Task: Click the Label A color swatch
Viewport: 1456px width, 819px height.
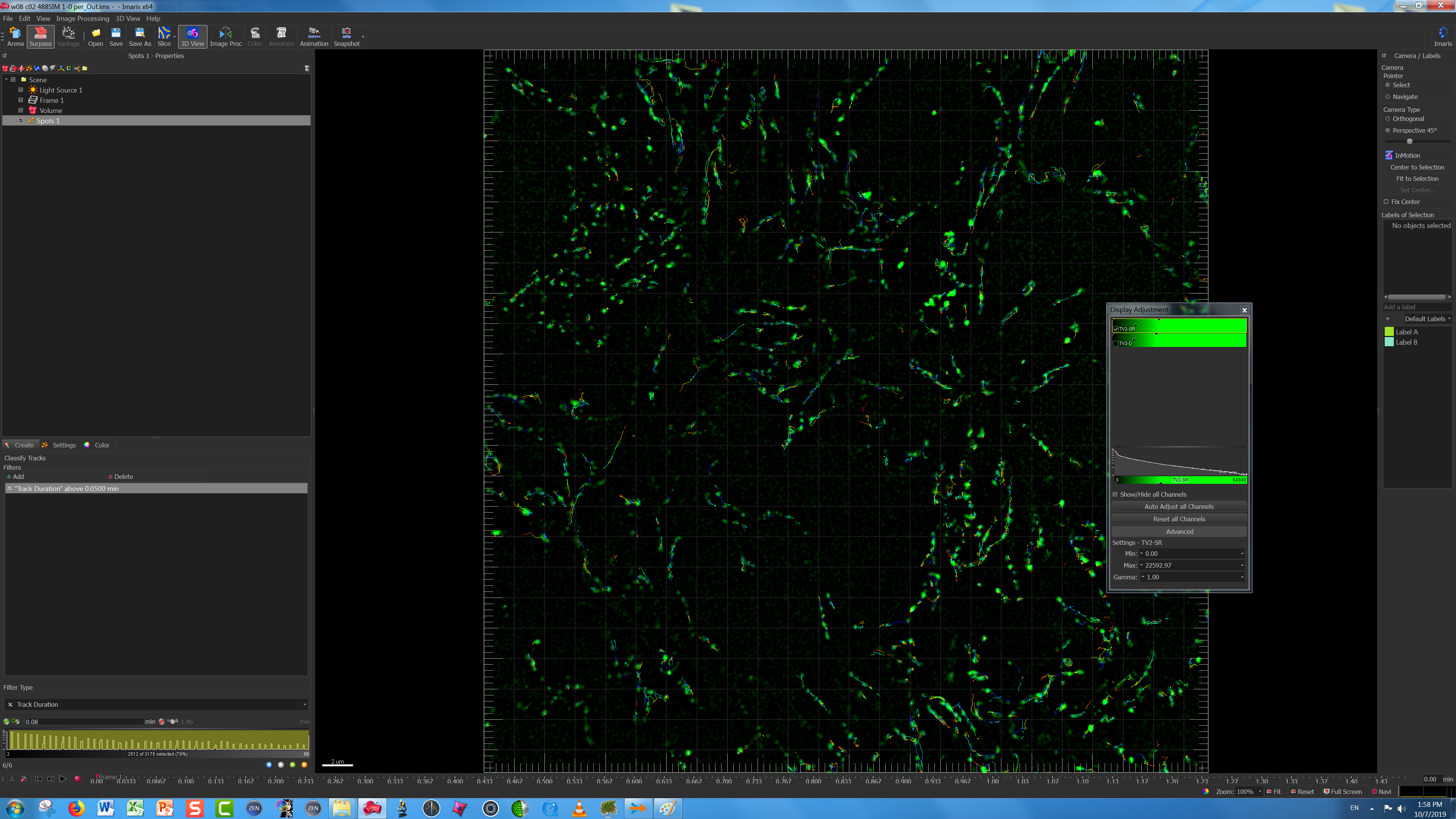Action: point(1389,332)
